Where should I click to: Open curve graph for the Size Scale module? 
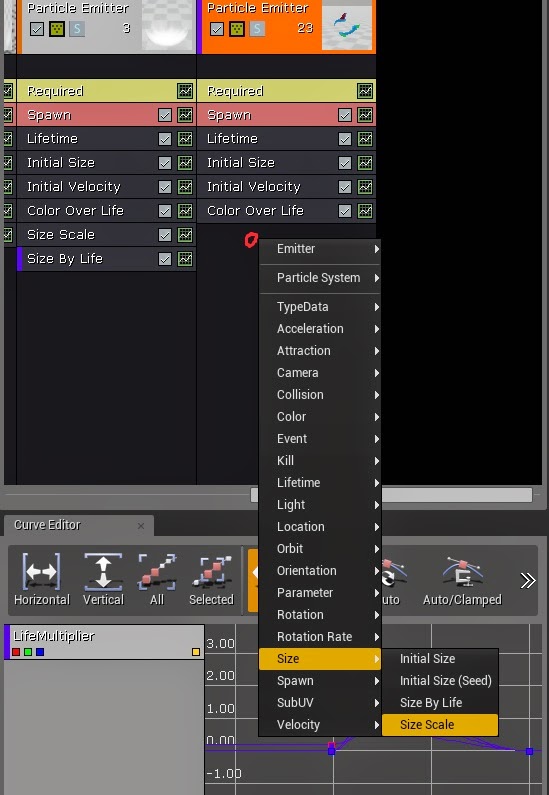[x=185, y=235]
